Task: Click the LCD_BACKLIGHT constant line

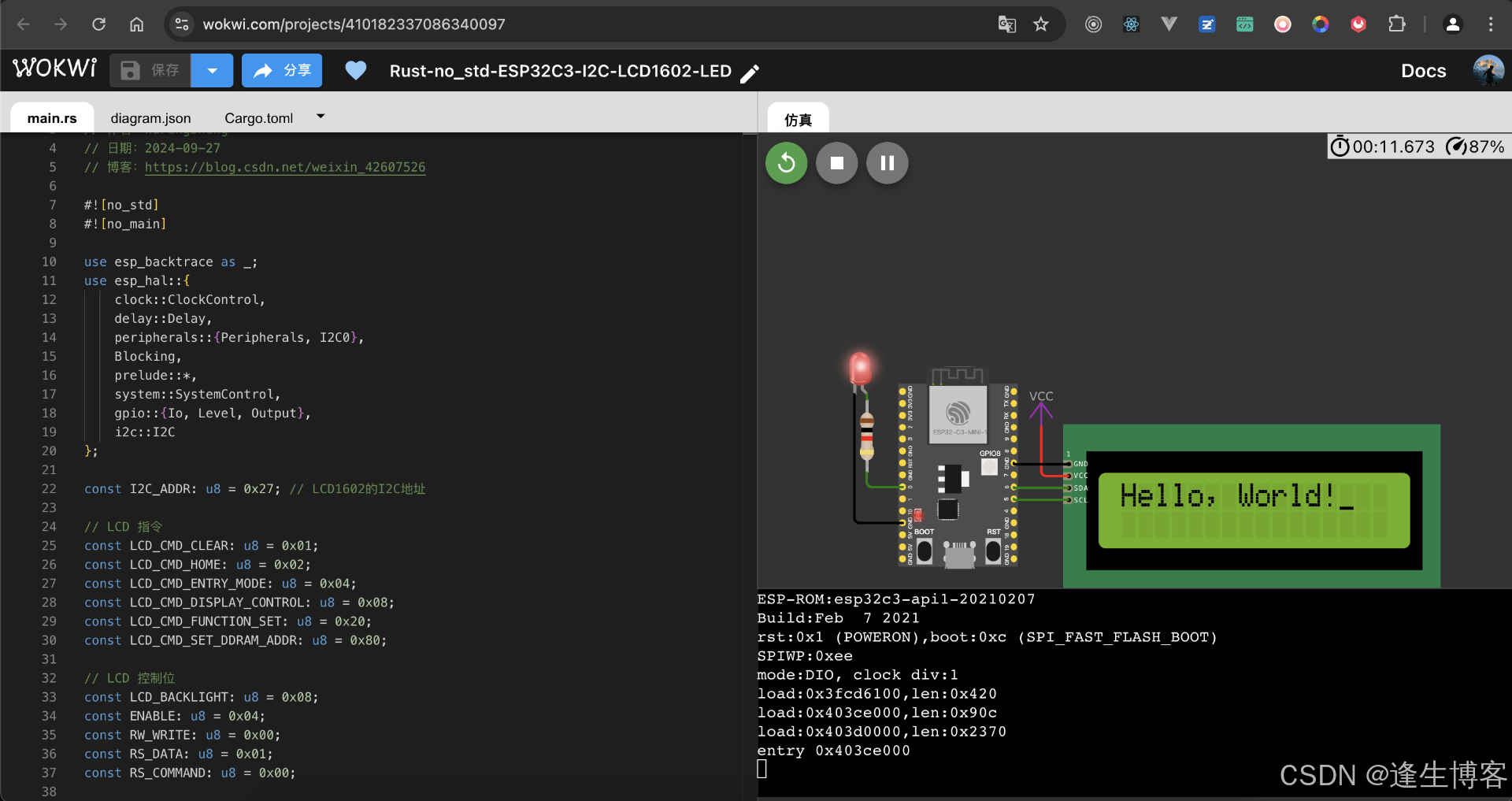Action: (201, 697)
